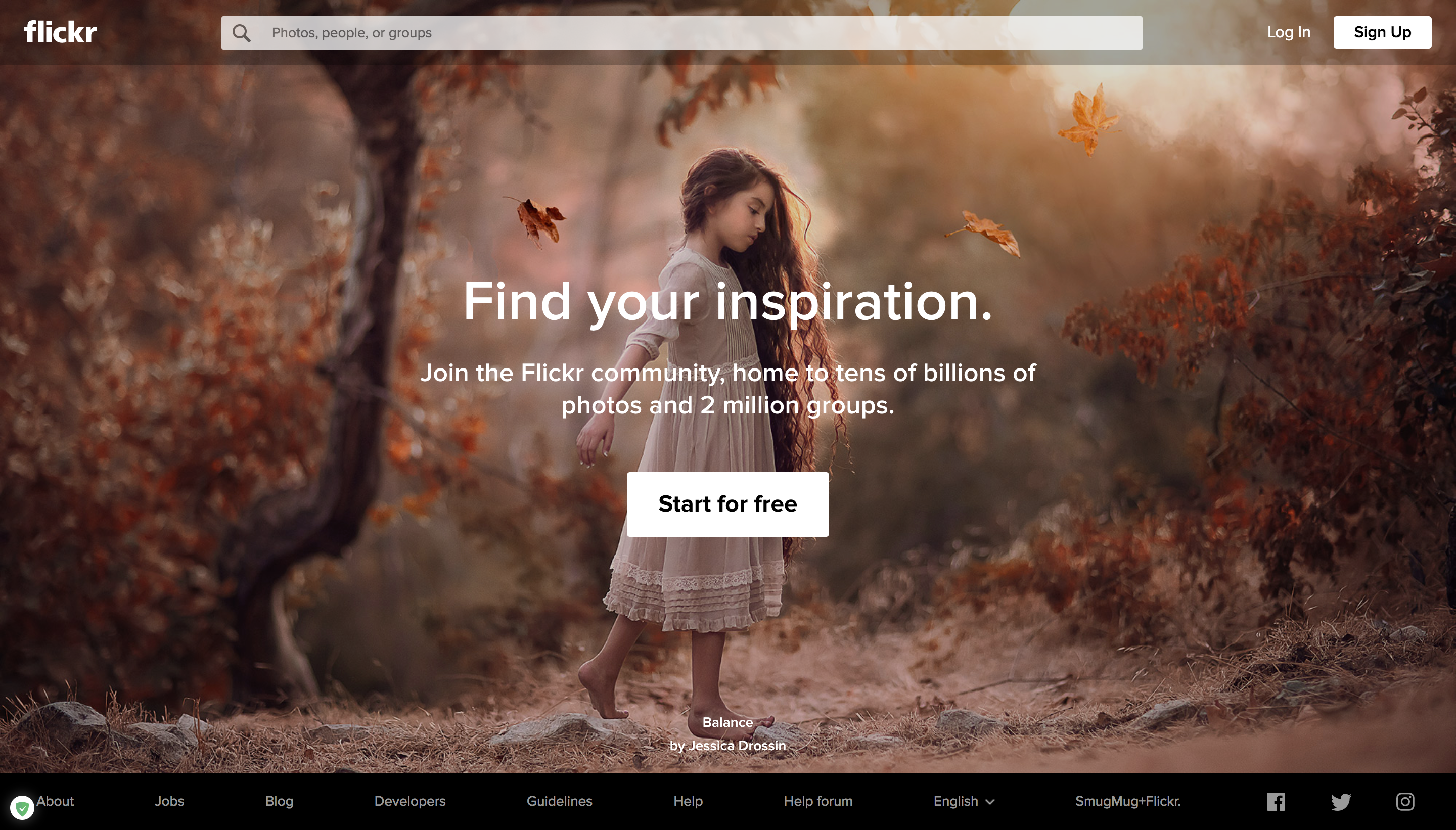Screen dimensions: 1456x830
Task: Click the Instagram icon in footer
Action: coord(1405,800)
